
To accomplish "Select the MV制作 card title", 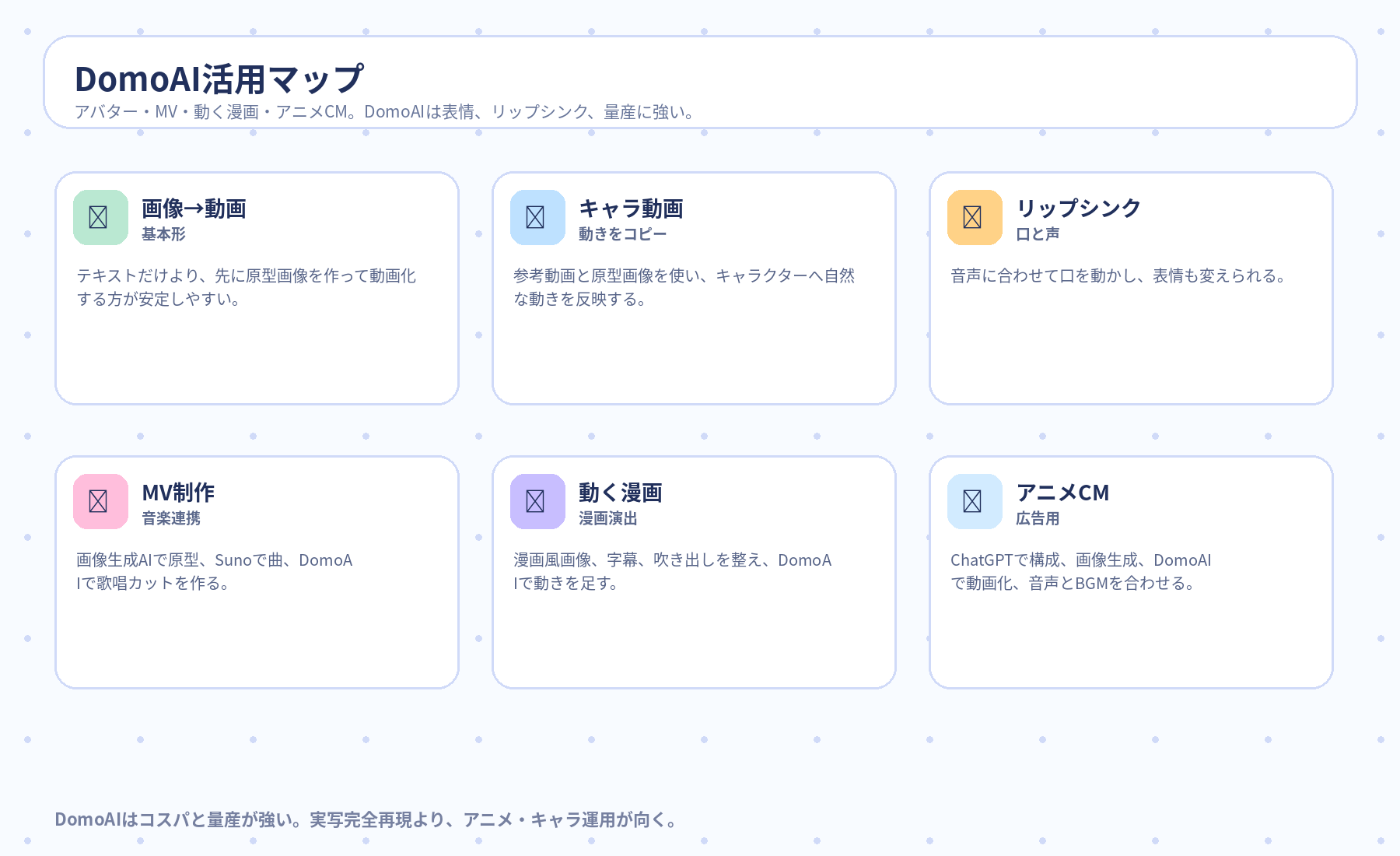I will [178, 493].
